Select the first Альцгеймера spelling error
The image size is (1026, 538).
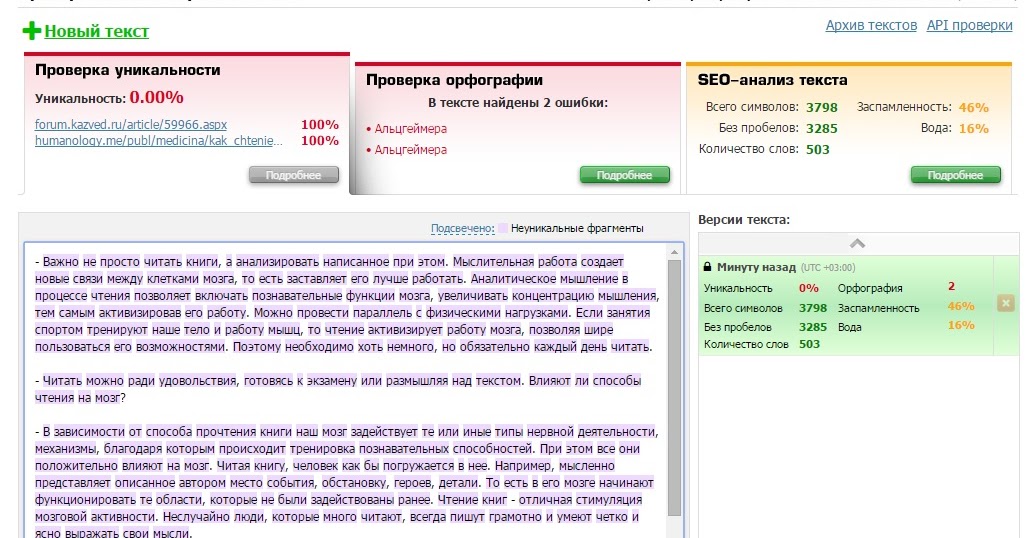(x=410, y=129)
